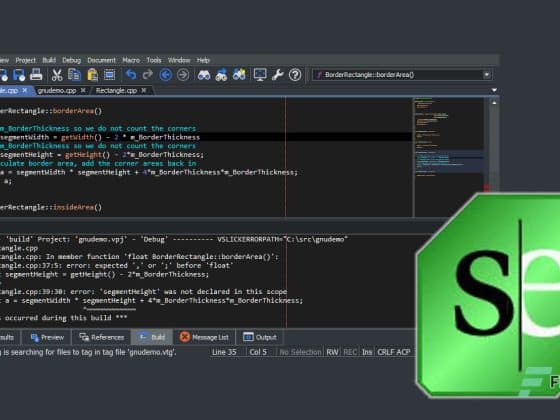This screenshot has width=560, height=420.
Task: Click the 'build' Project: gnudemo.vpj output line
Action: pos(174,239)
